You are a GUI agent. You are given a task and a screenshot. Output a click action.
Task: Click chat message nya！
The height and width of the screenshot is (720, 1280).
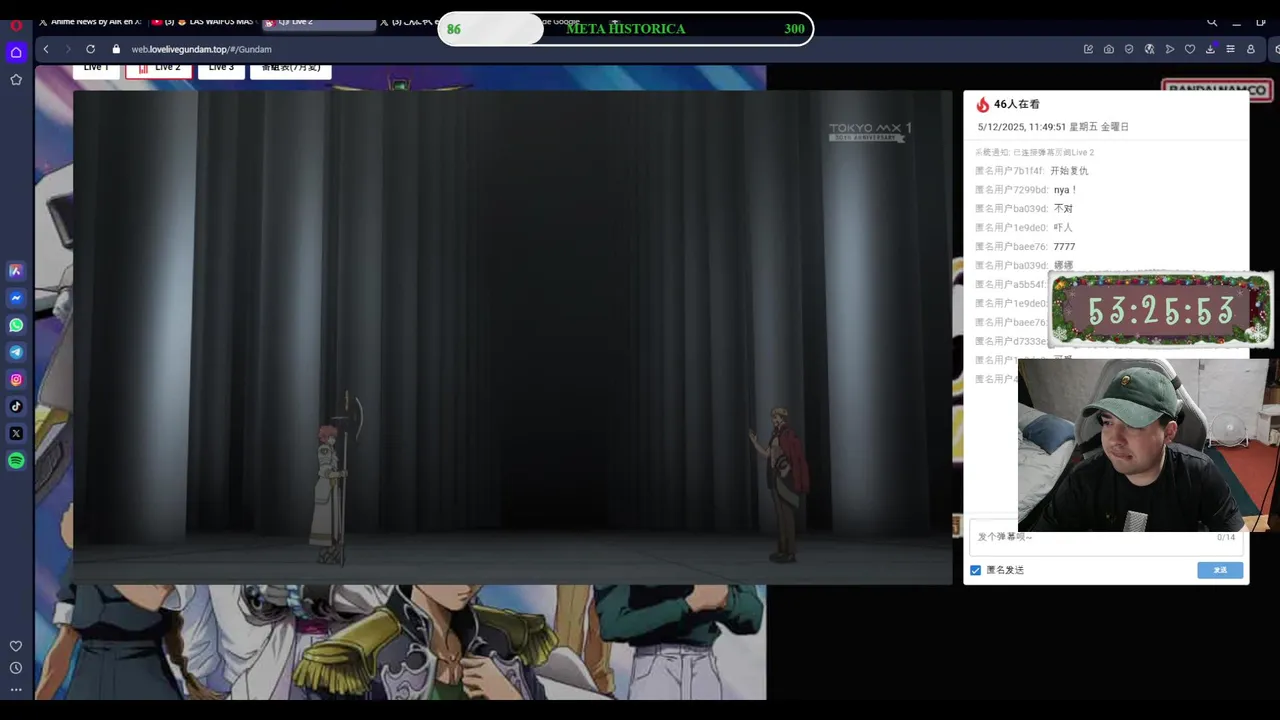(1065, 190)
